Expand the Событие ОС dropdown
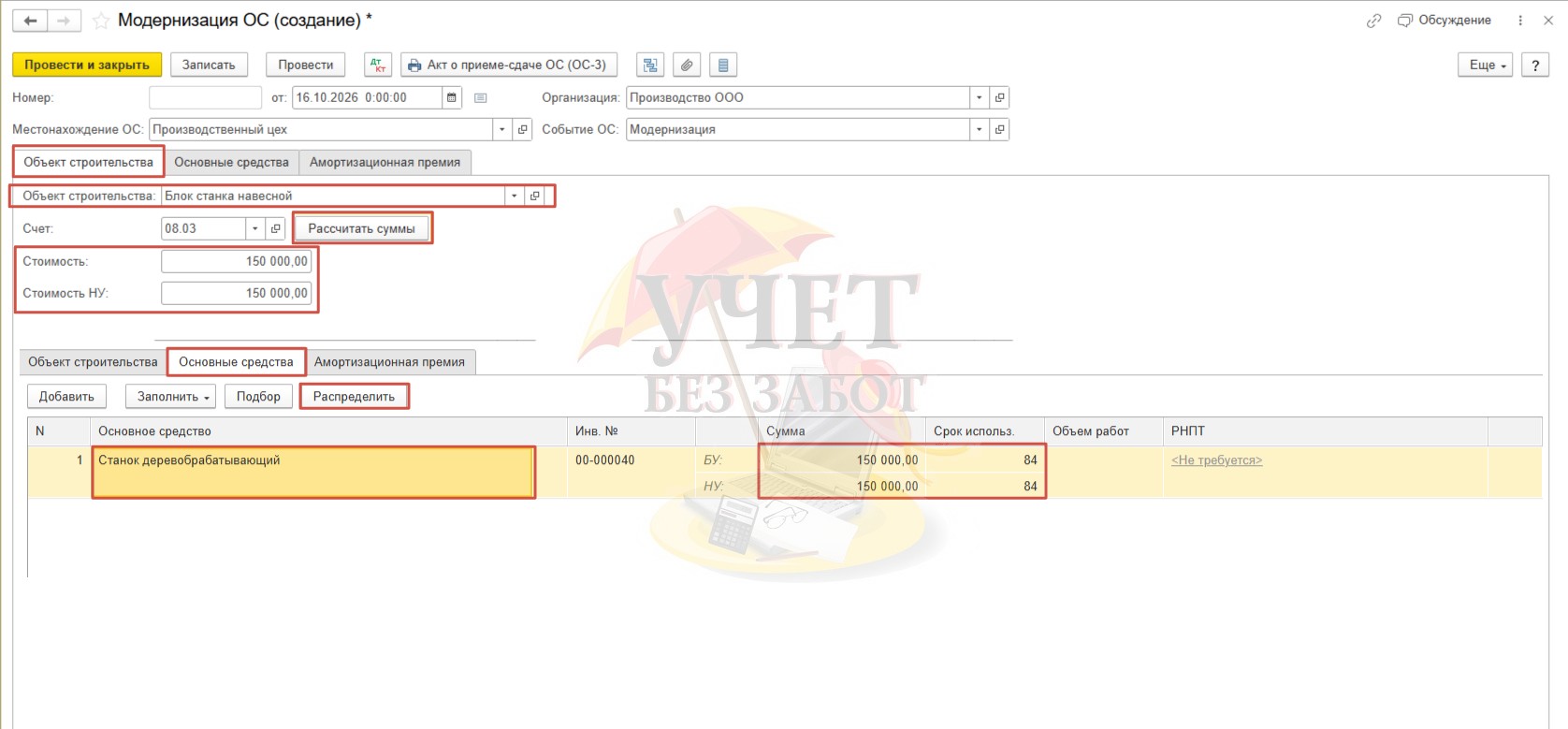This screenshot has width=1568, height=729. [980, 129]
